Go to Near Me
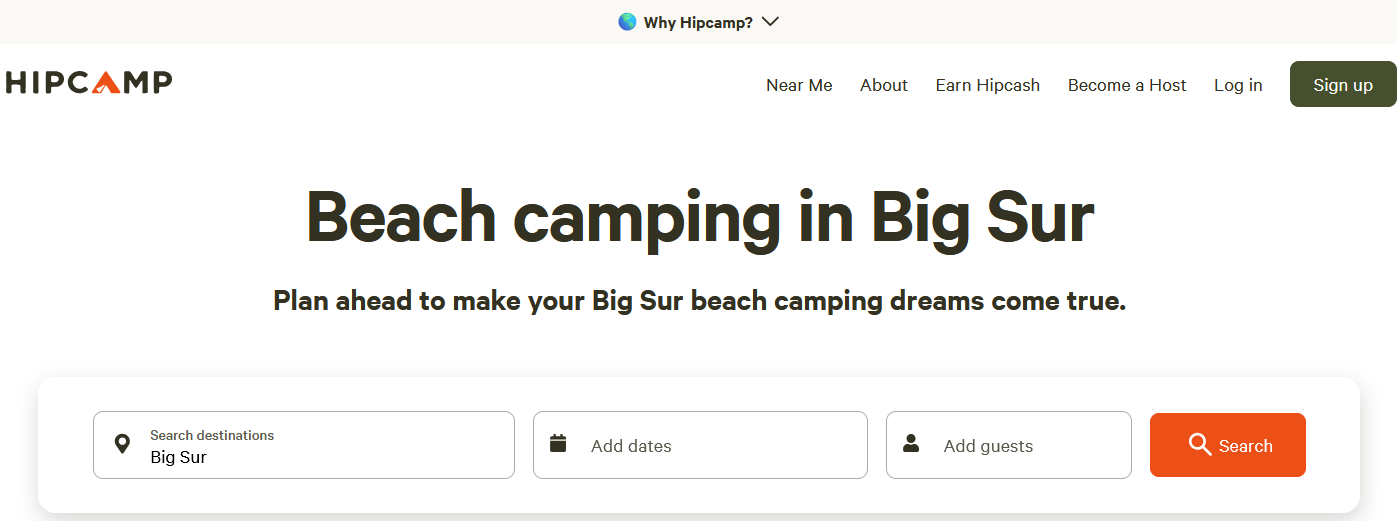 [x=799, y=85]
